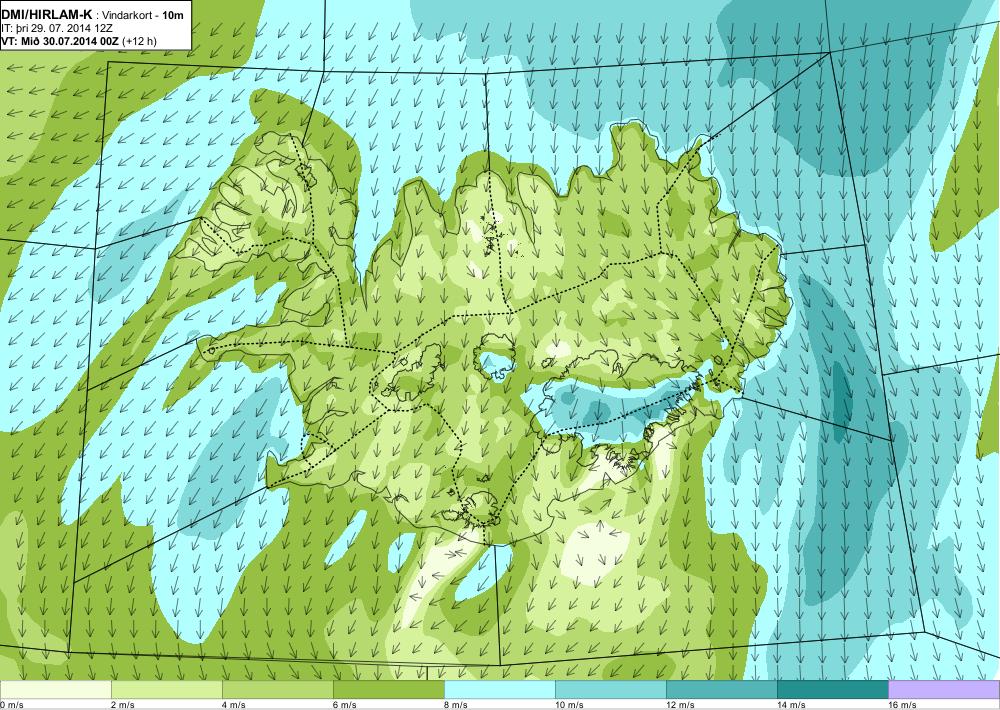
Task: Click the 'Vindarkort - 10m' label
Action: pos(142,15)
